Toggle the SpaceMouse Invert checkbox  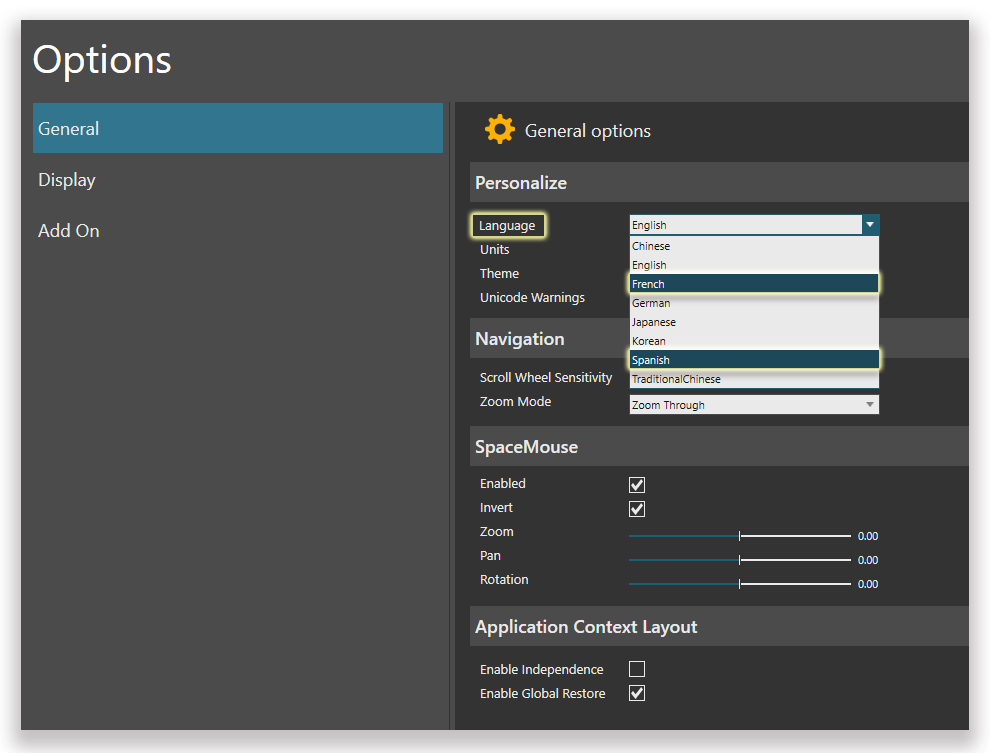click(637, 509)
